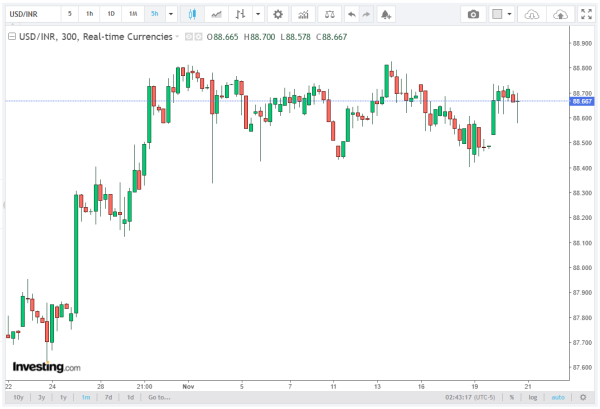Save chart layout to cloud
This screenshot has width=600, height=409.
click(x=561, y=15)
